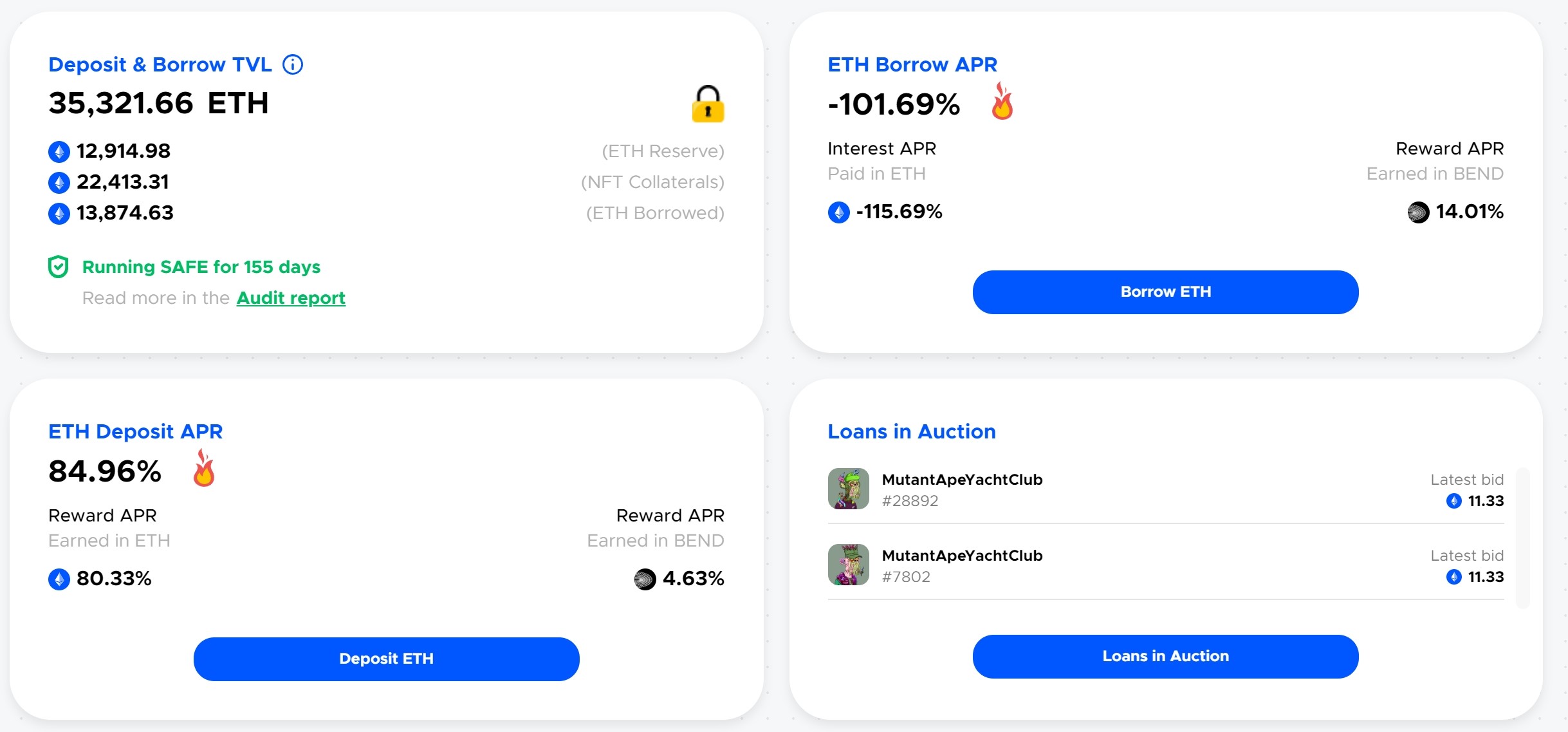Click the ETH Borrow APR heading
The image size is (1568, 732).
[x=912, y=64]
